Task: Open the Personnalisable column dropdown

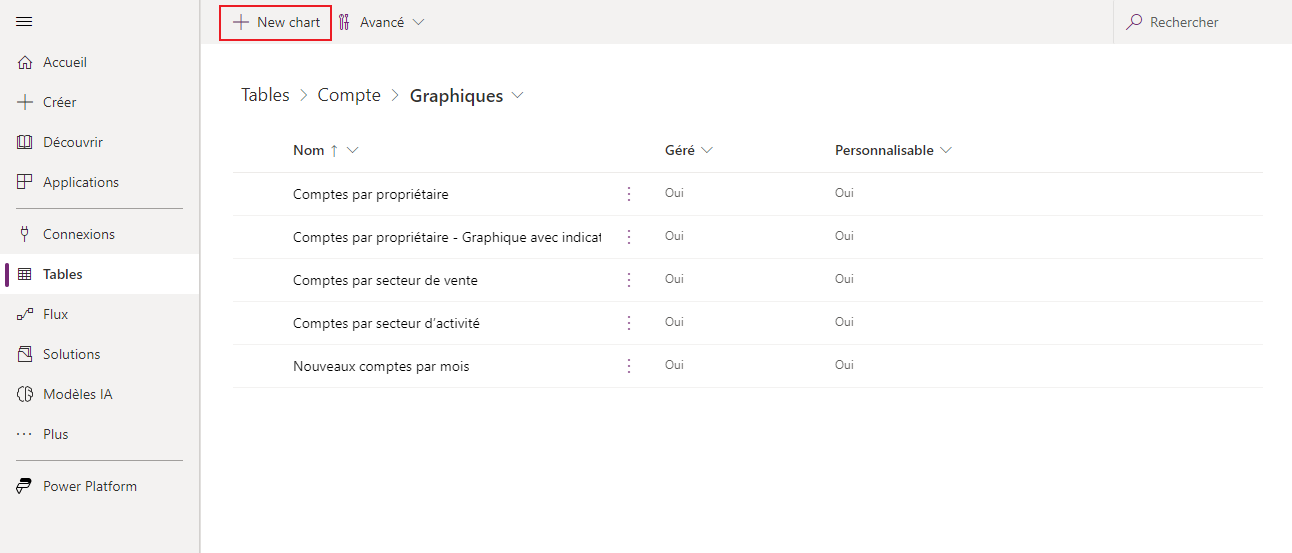Action: pyautogui.click(x=946, y=150)
